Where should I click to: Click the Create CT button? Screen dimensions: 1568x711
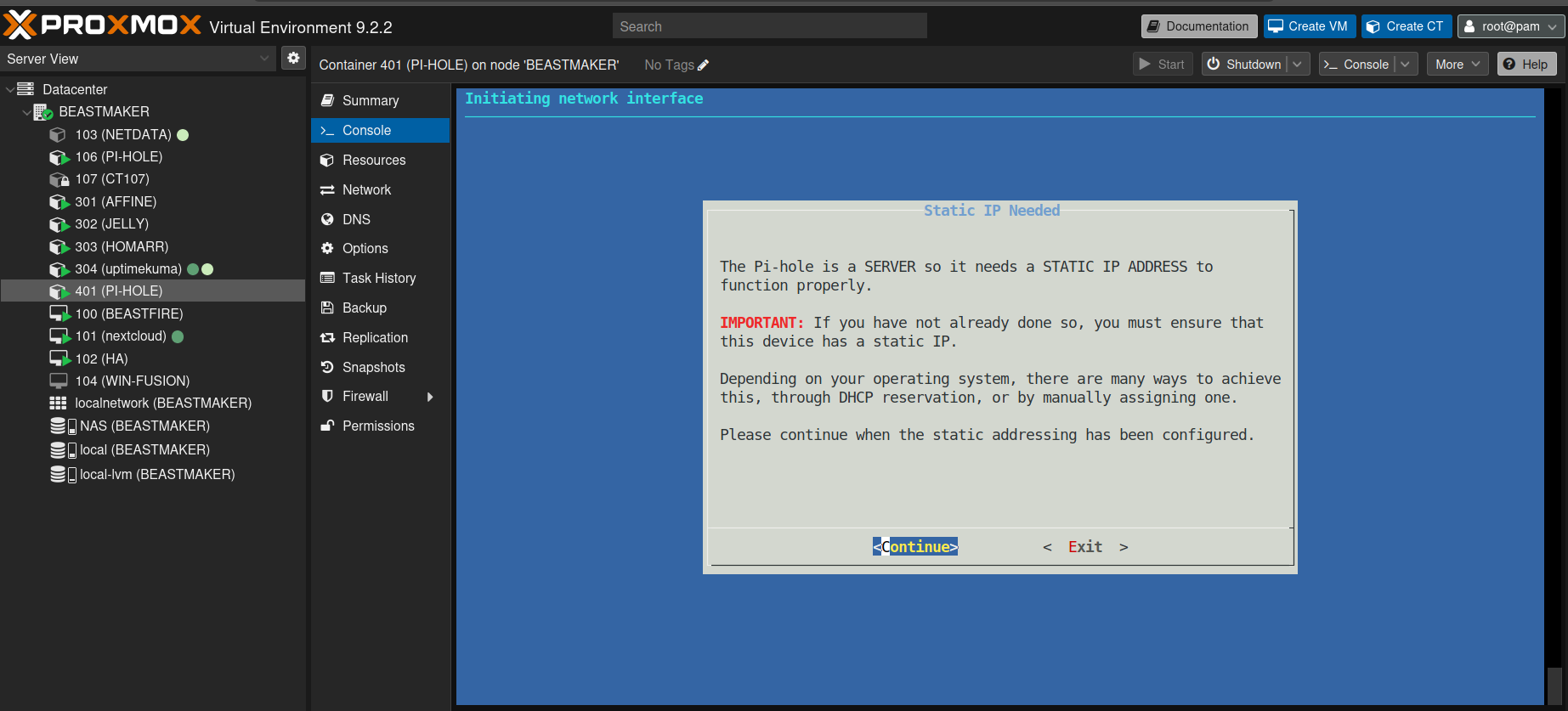[1406, 26]
